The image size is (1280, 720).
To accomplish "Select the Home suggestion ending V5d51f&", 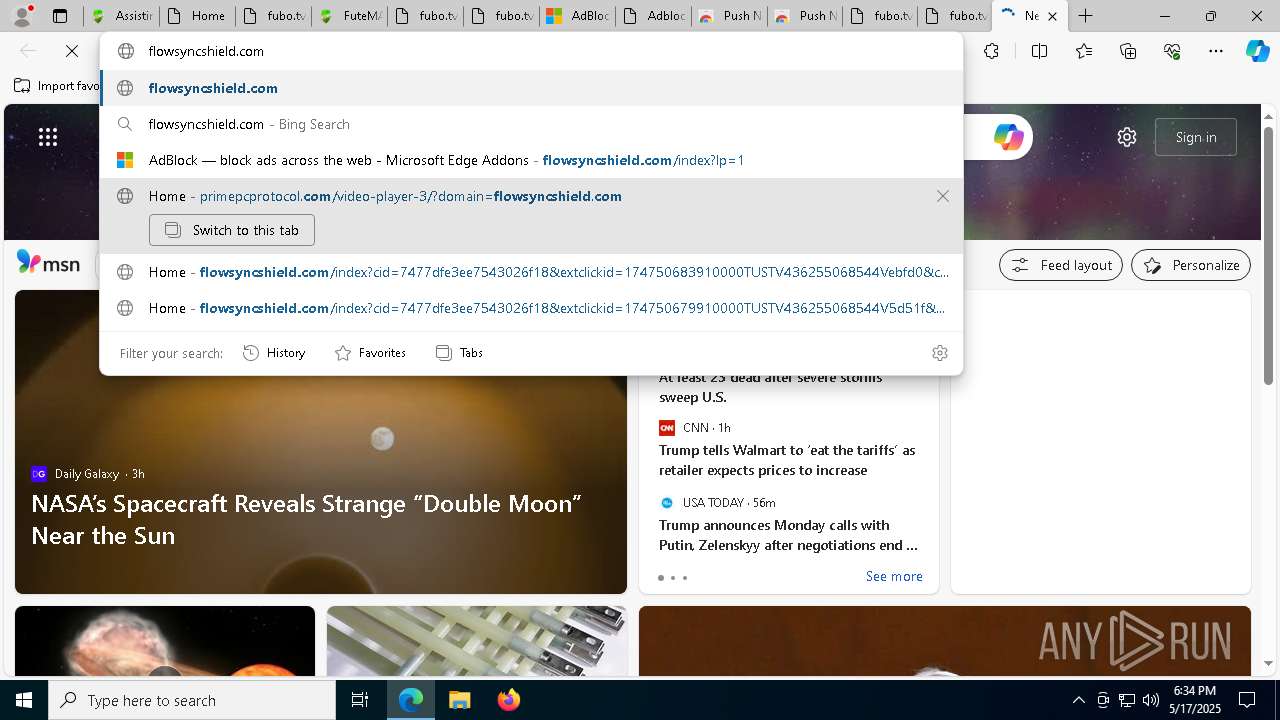I will tap(532, 308).
